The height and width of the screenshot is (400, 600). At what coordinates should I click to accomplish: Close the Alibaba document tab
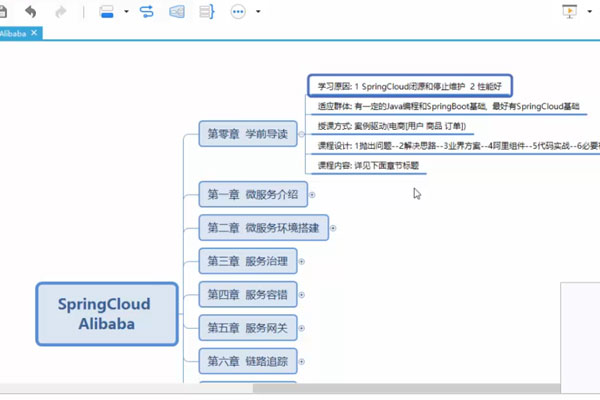pyautogui.click(x=34, y=33)
